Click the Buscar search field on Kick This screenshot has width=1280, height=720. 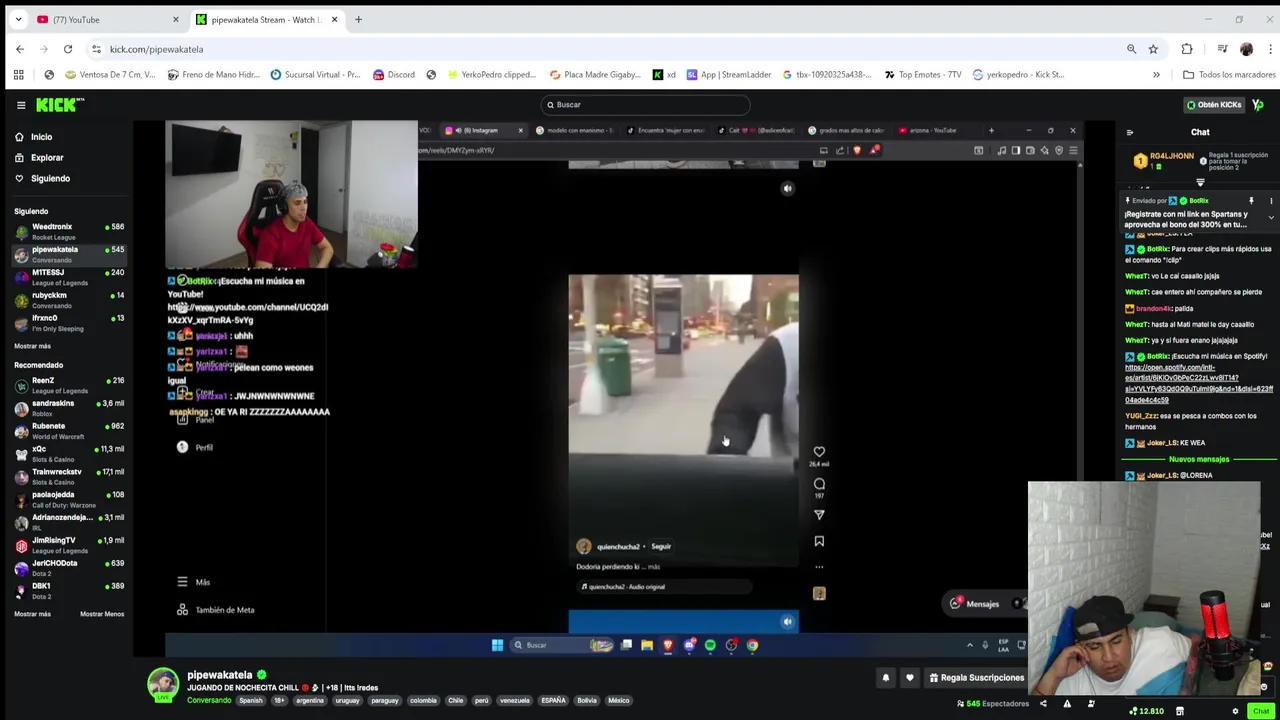tap(645, 105)
